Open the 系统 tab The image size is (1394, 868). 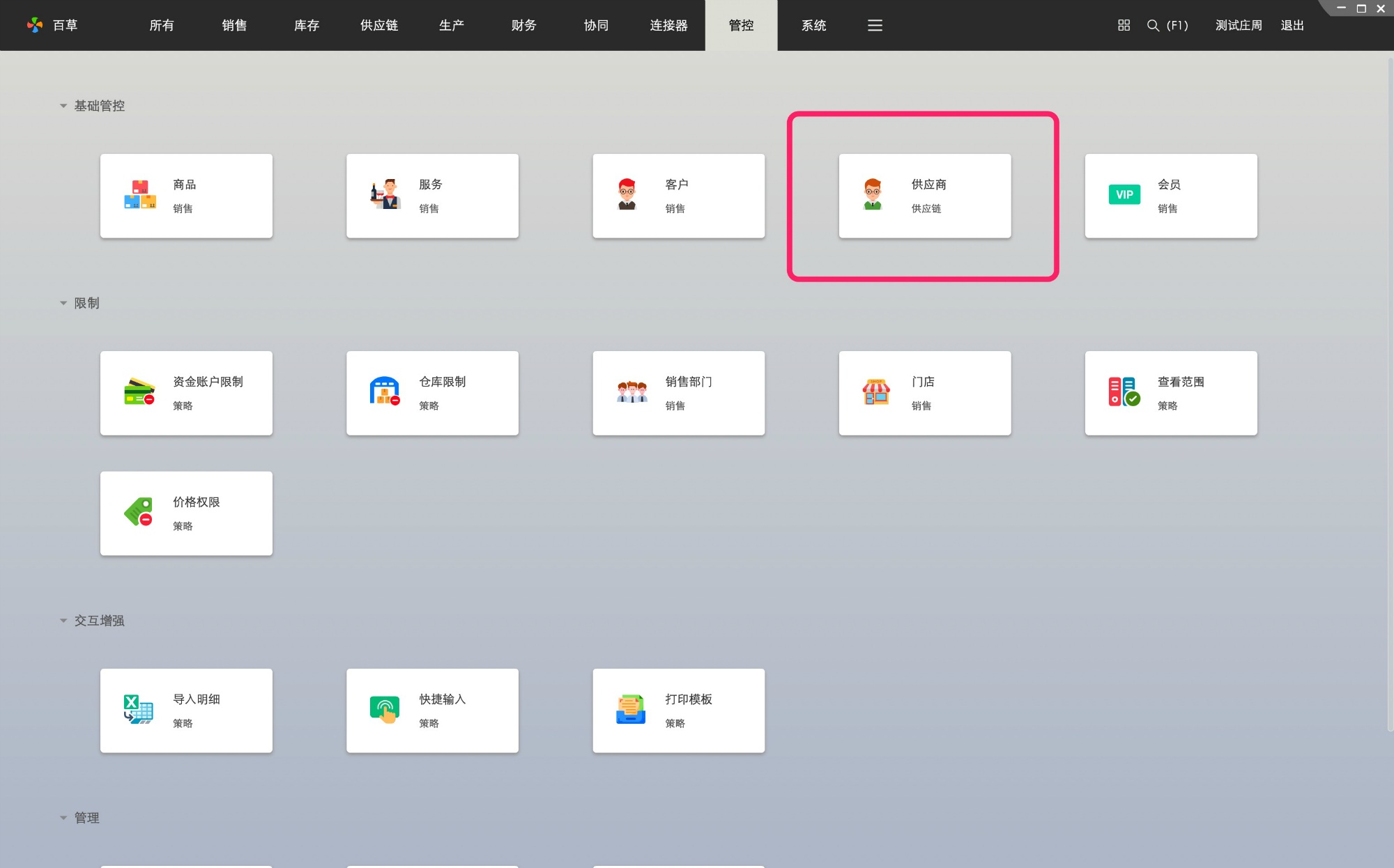(814, 25)
